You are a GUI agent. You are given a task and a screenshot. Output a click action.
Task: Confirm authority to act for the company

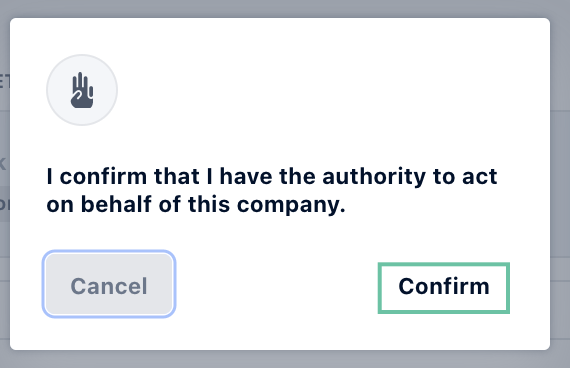pos(443,288)
